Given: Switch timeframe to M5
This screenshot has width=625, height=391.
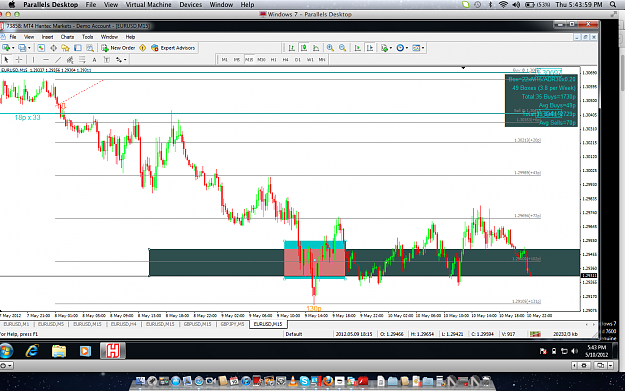Looking at the screenshot, I should click(237, 60).
